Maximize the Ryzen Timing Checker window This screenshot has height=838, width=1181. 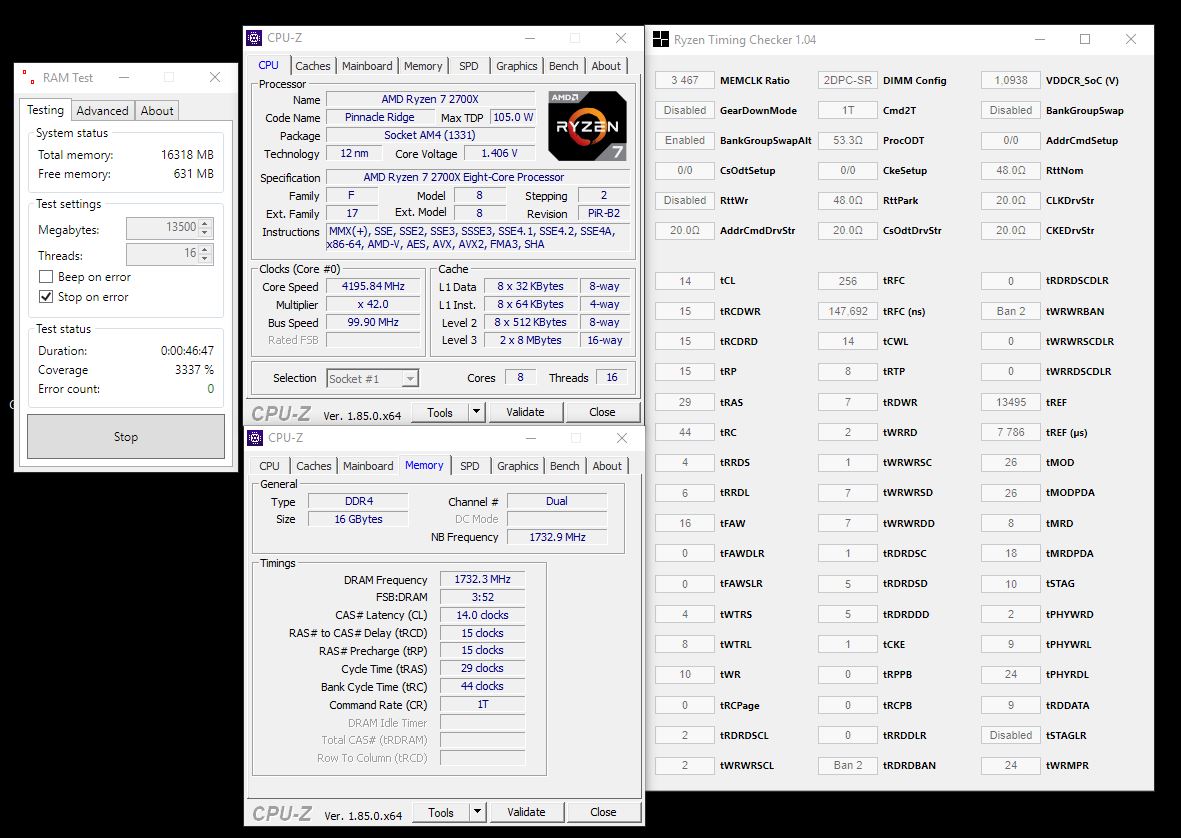[1085, 39]
